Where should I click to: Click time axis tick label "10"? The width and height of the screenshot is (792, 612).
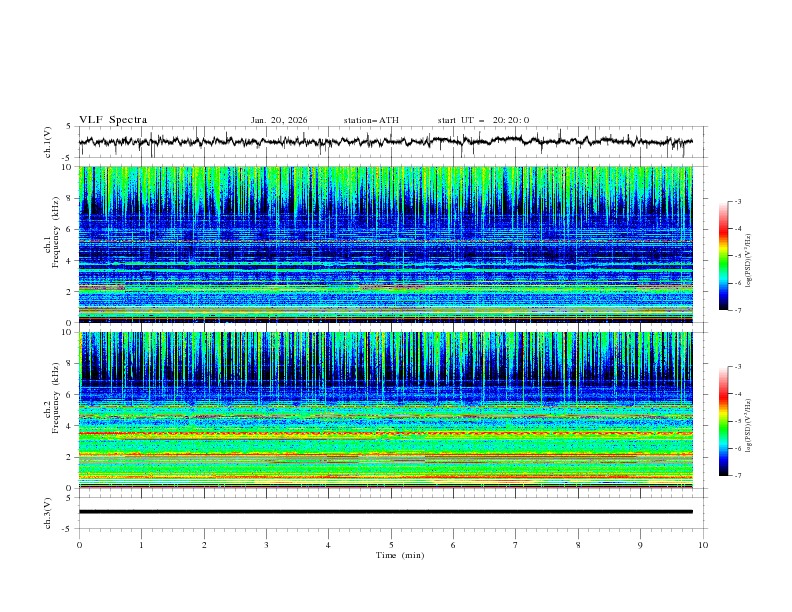point(703,545)
